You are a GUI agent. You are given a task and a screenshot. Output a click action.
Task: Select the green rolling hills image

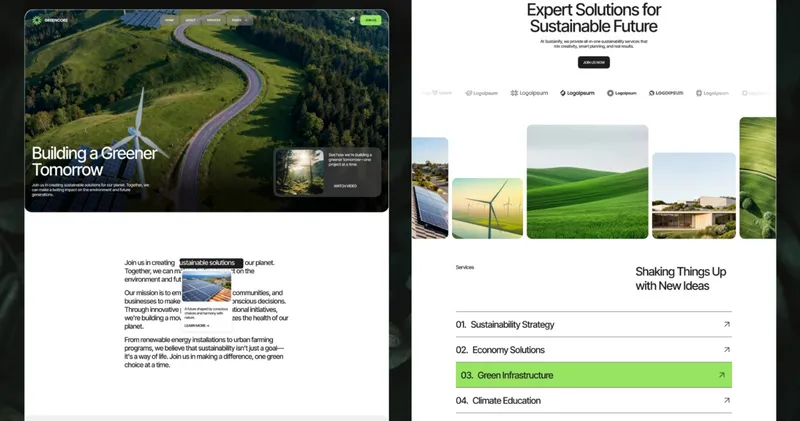pyautogui.click(x=587, y=182)
